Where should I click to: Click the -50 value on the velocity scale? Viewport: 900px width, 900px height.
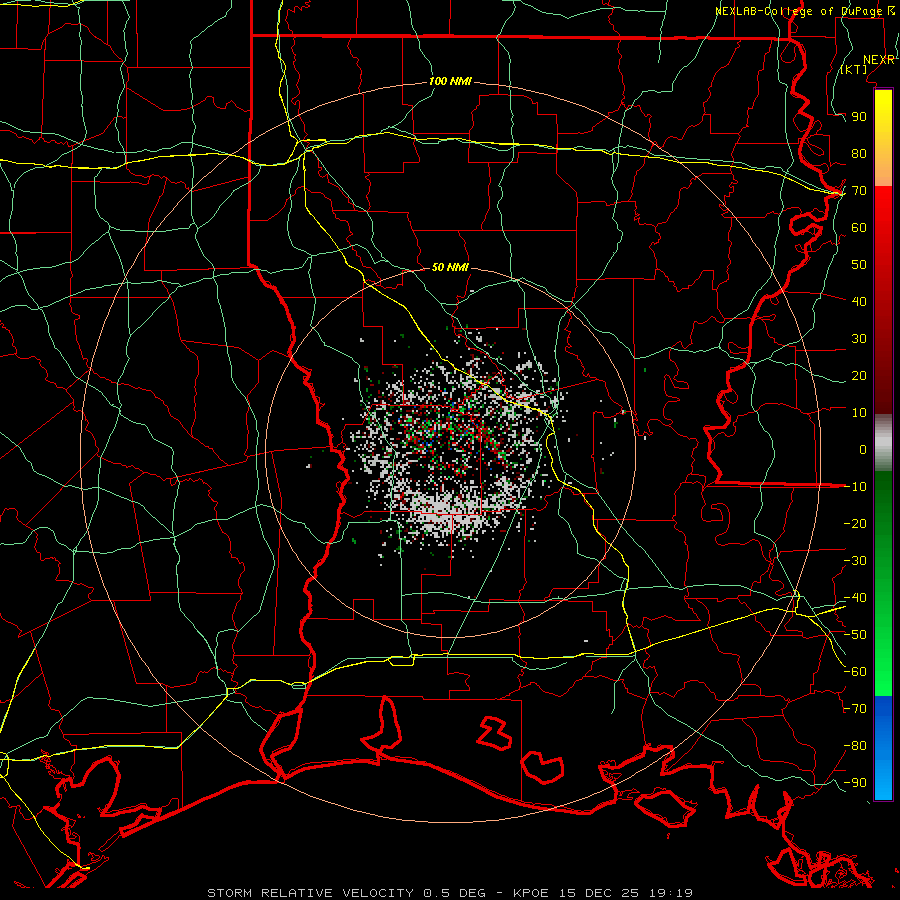click(855, 635)
